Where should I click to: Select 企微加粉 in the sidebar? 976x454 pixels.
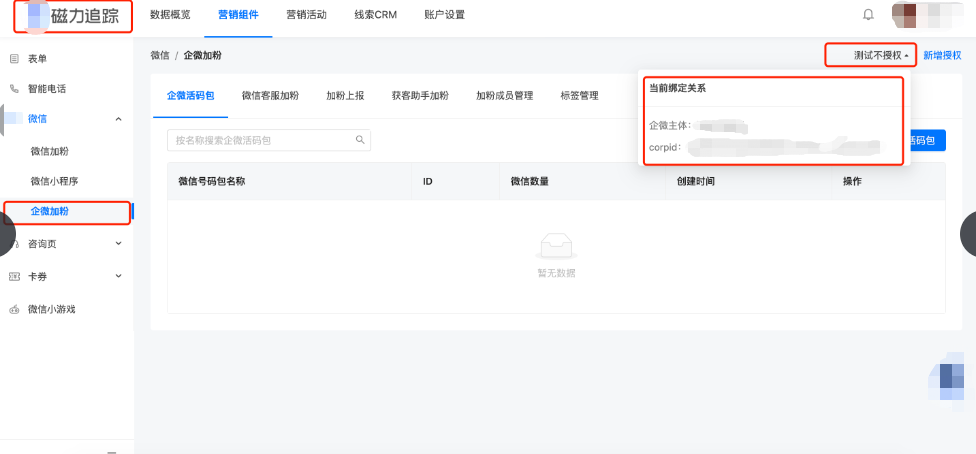pyautogui.click(x=49, y=211)
